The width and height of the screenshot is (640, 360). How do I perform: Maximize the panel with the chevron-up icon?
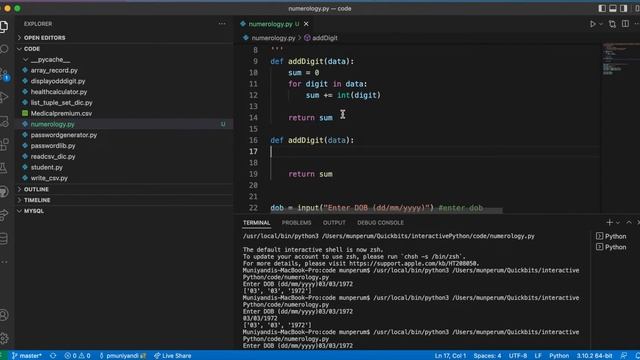pyautogui.click(x=629, y=222)
